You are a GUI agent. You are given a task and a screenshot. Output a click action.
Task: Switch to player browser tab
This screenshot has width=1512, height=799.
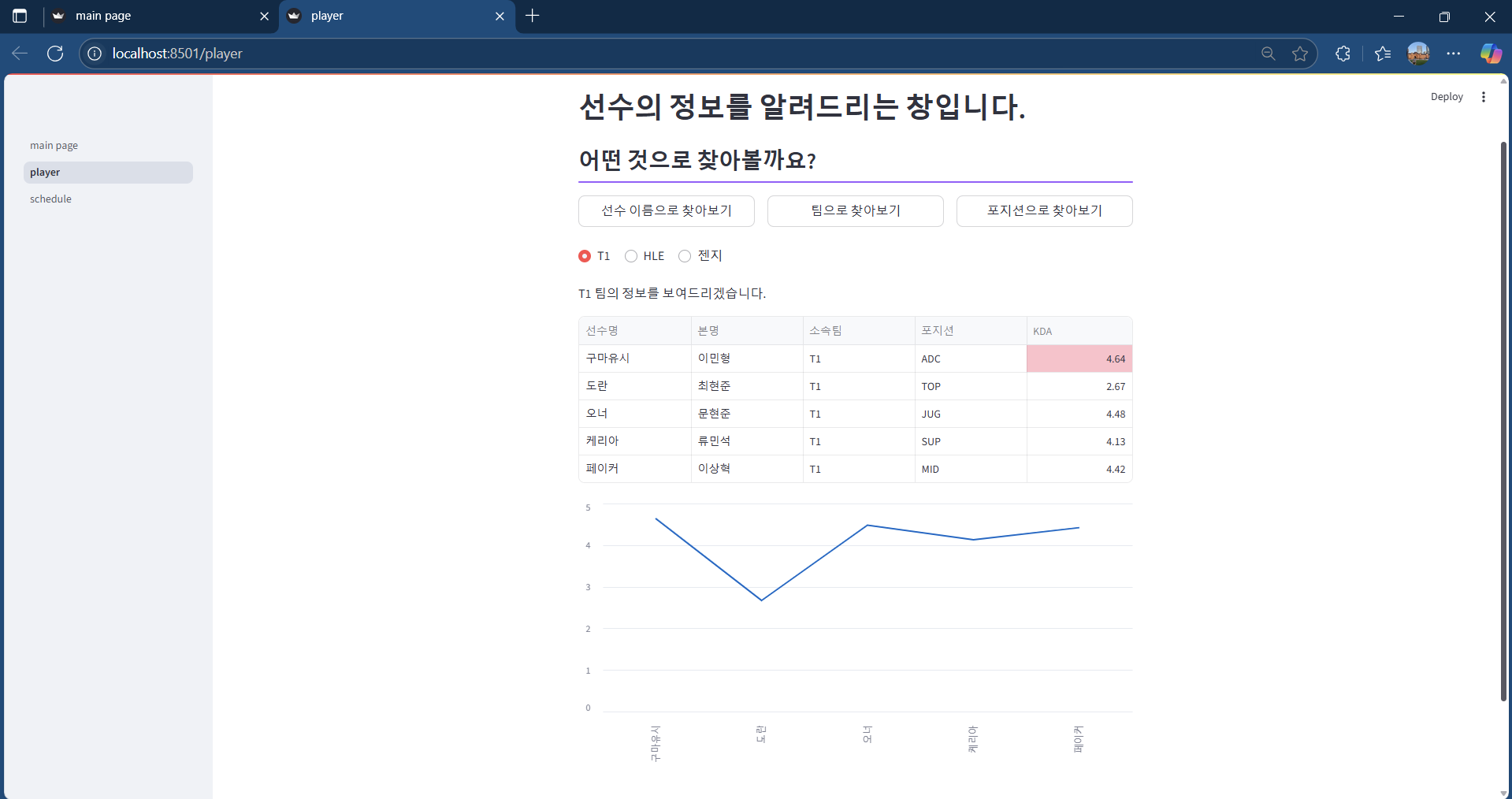pyautogui.click(x=397, y=16)
